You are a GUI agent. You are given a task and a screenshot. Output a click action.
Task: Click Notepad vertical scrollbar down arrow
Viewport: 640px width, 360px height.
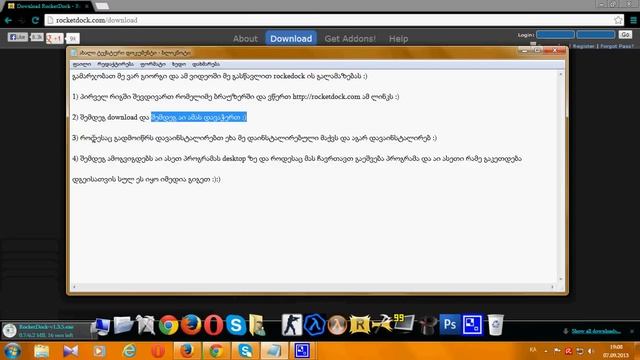tap(560, 279)
